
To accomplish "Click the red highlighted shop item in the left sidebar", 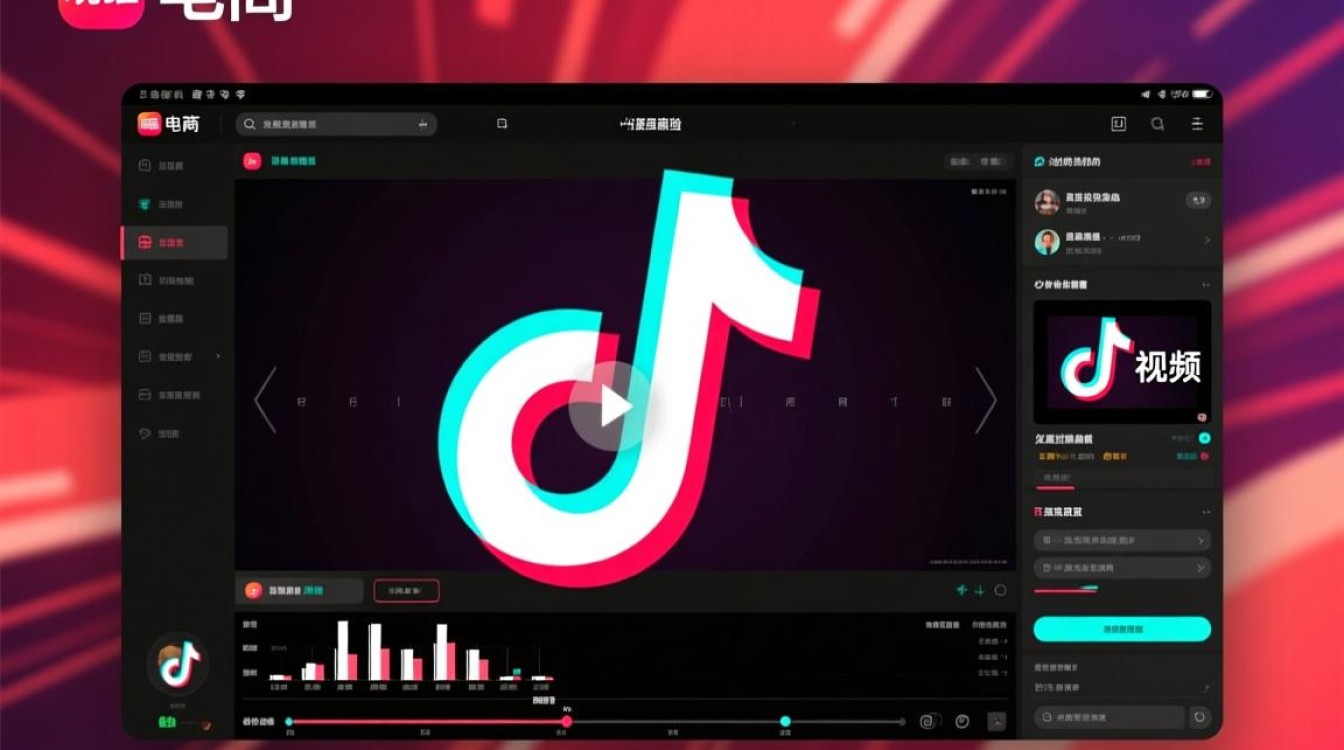I will pos(174,243).
